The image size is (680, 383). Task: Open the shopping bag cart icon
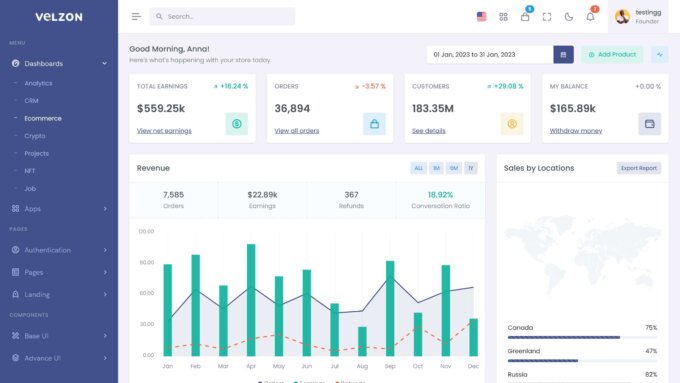(525, 16)
